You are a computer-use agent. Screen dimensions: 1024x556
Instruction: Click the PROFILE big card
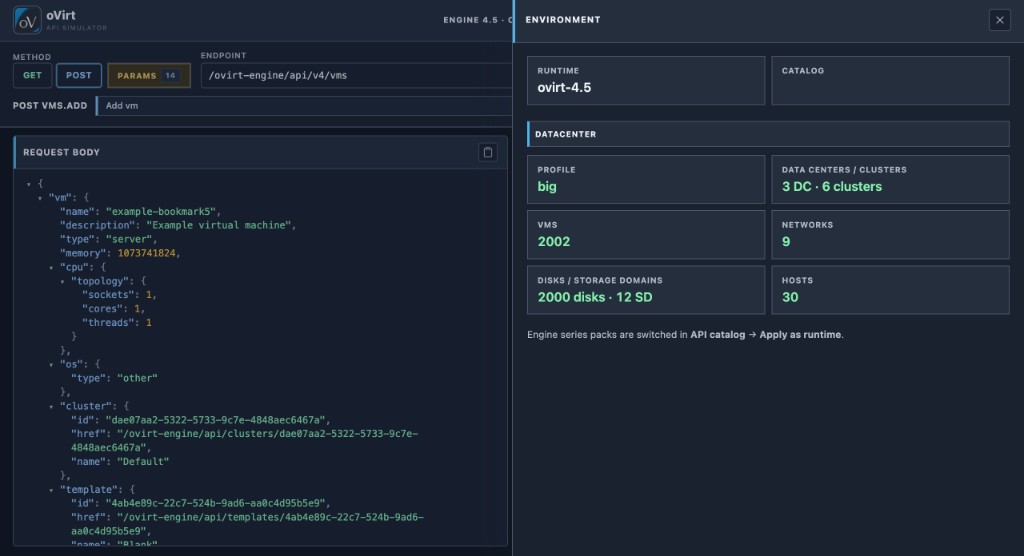click(646, 179)
